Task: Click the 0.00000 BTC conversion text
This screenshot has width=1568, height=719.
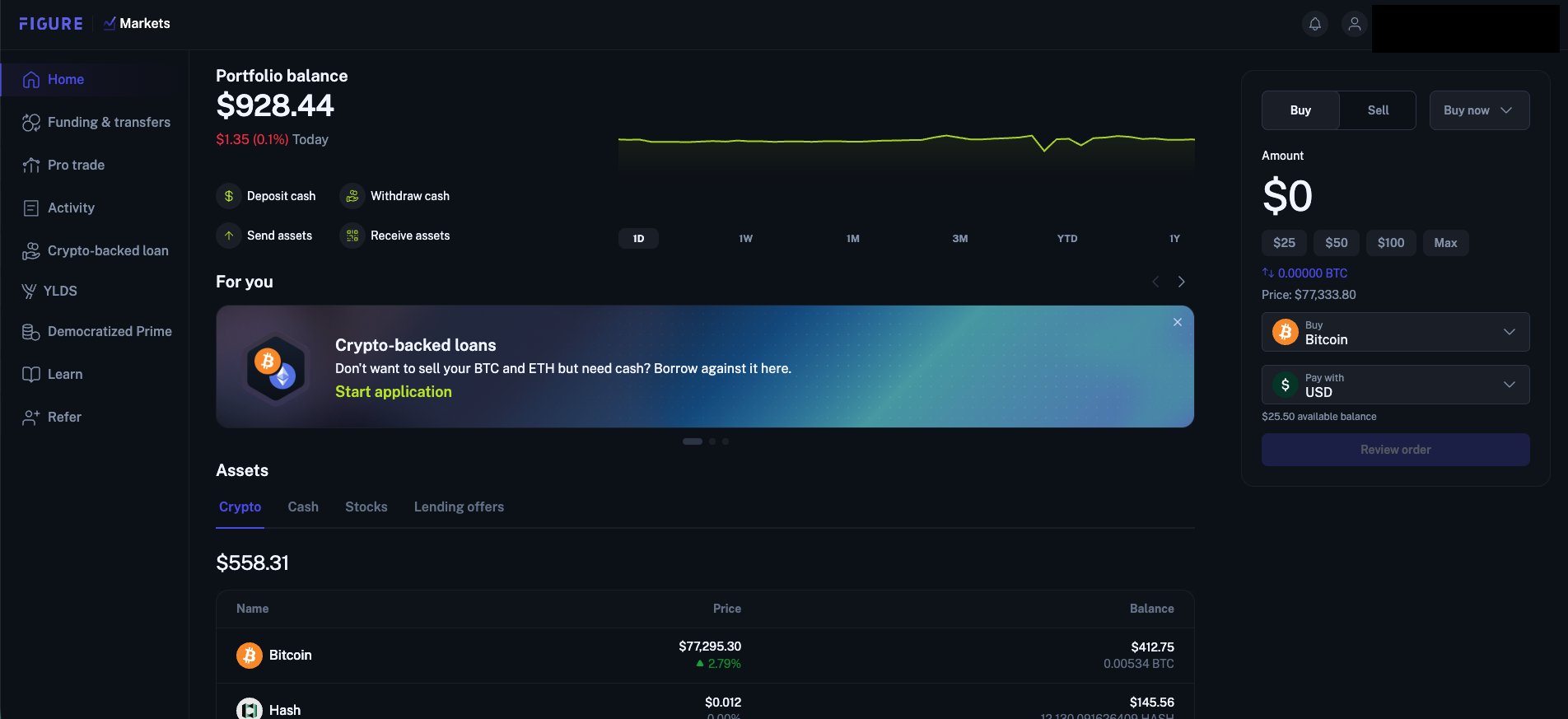Action: (1313, 273)
